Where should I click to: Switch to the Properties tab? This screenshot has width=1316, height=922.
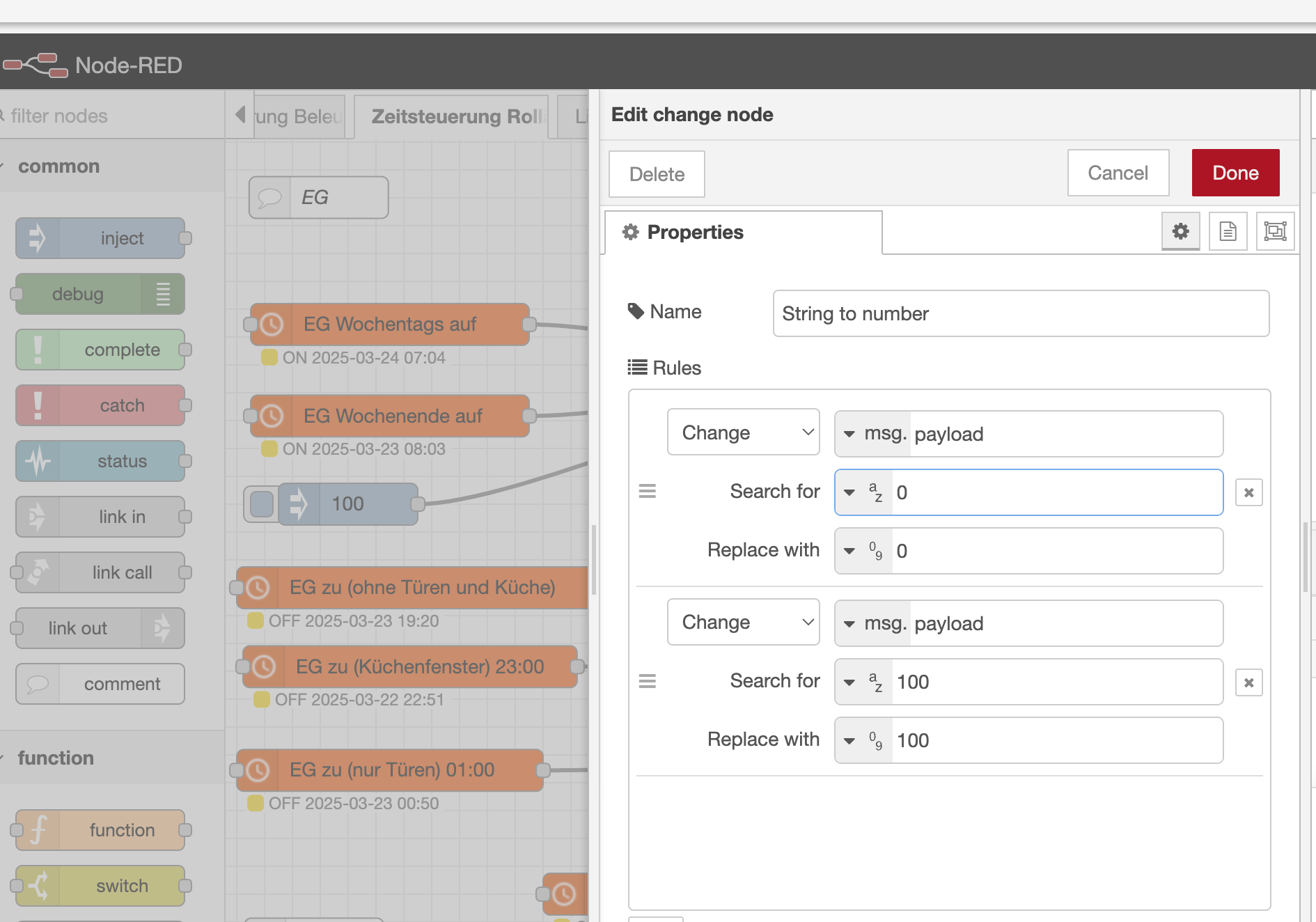click(x=744, y=233)
